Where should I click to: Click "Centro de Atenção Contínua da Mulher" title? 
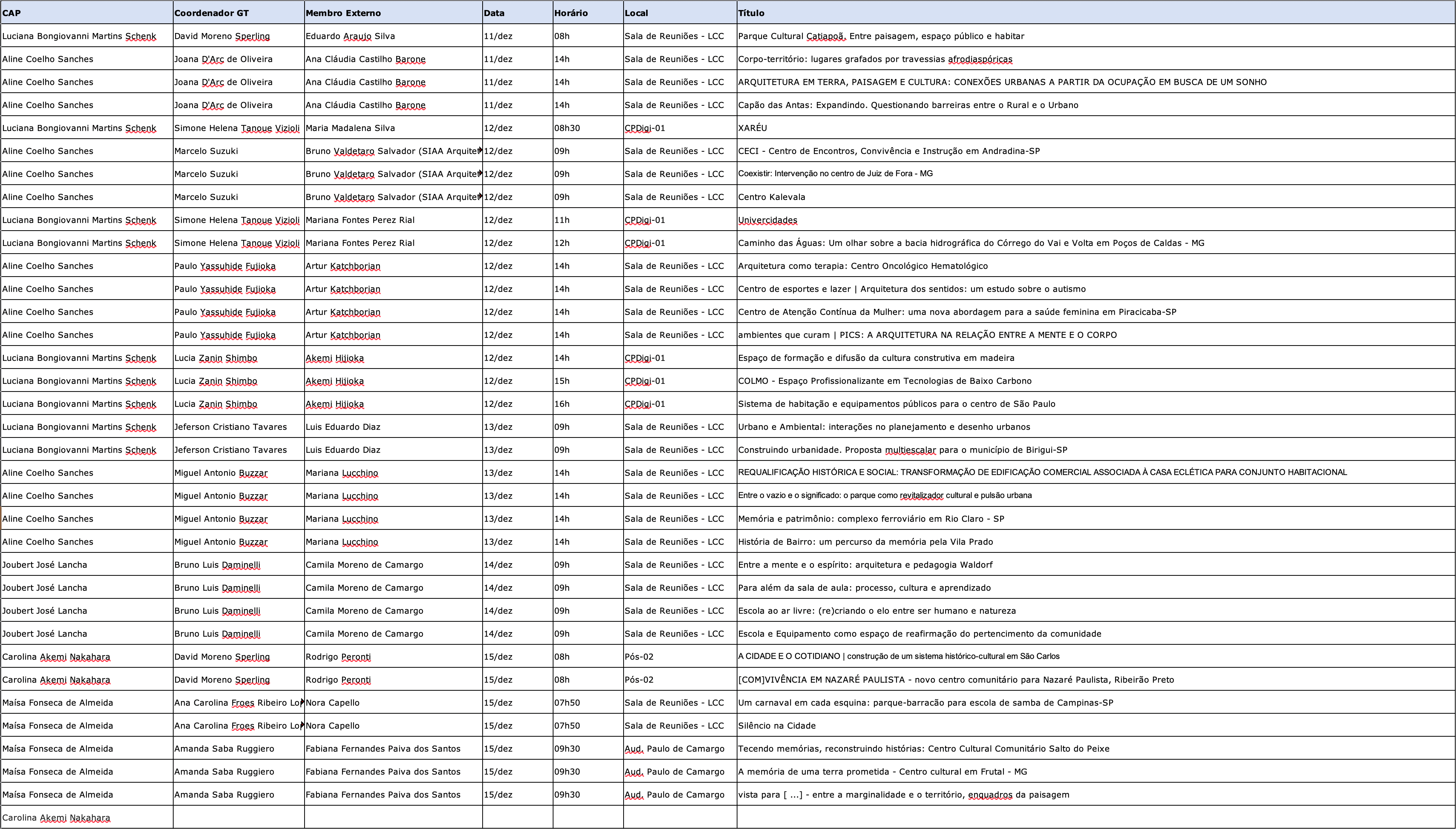point(1096,312)
